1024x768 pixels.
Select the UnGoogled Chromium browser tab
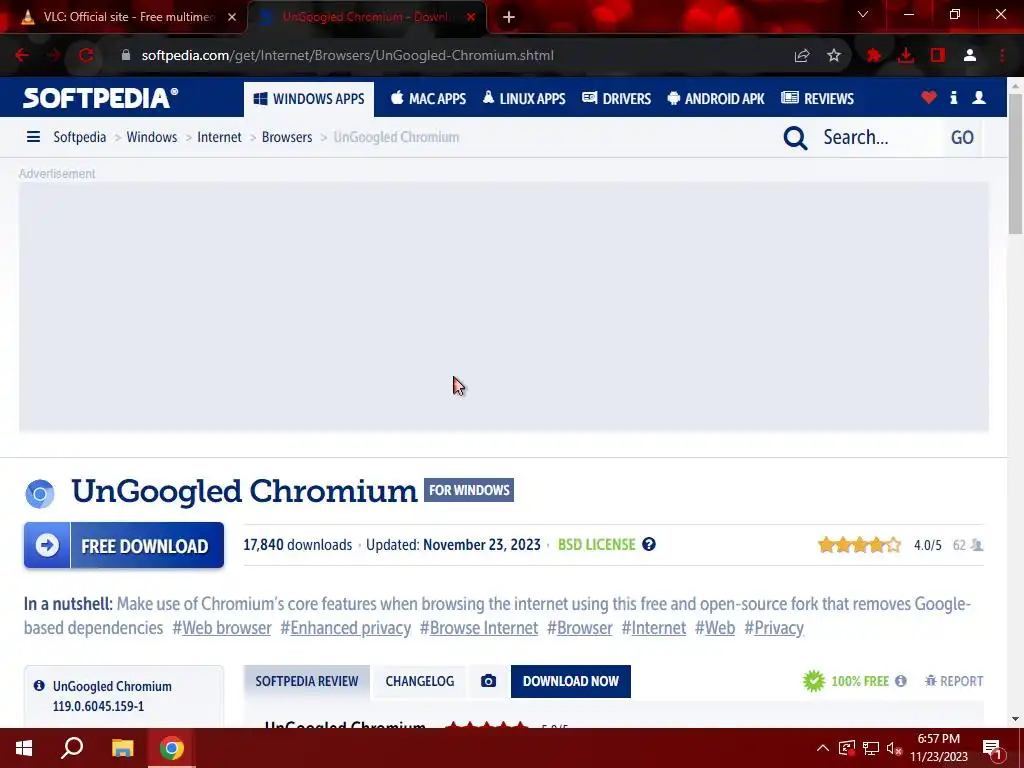367,18
